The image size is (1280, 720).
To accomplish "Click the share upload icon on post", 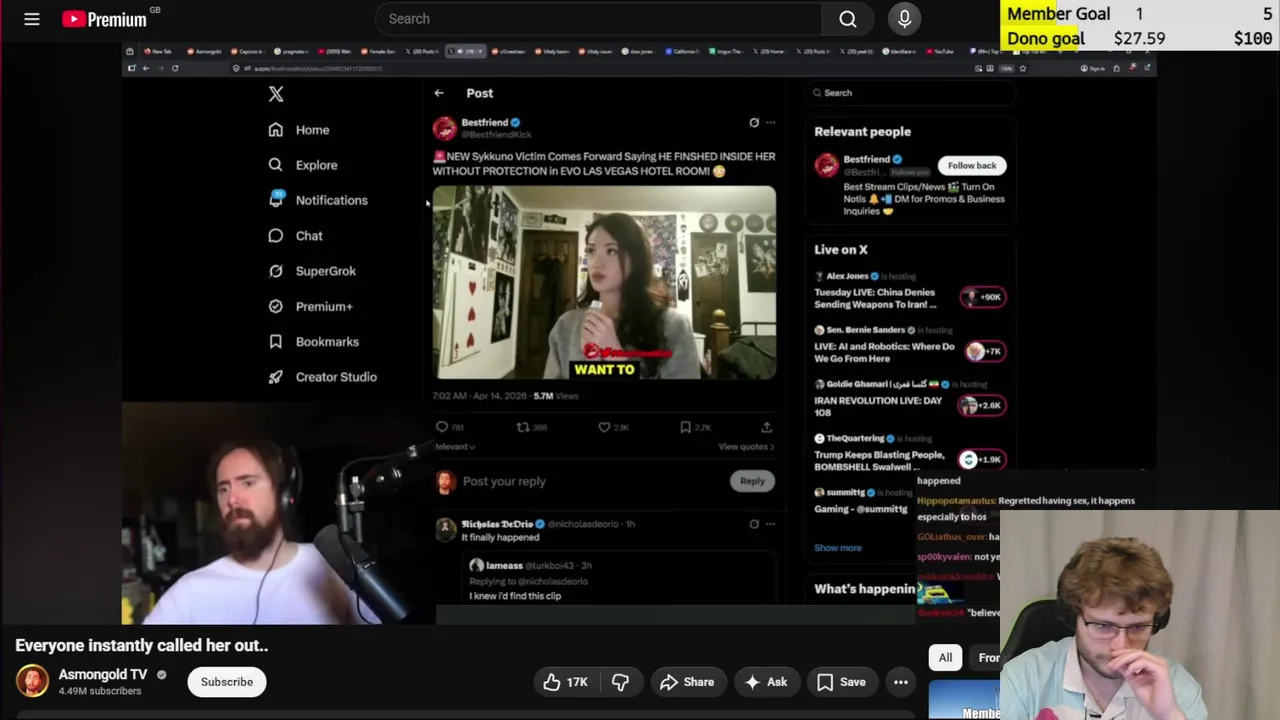I will (x=767, y=427).
